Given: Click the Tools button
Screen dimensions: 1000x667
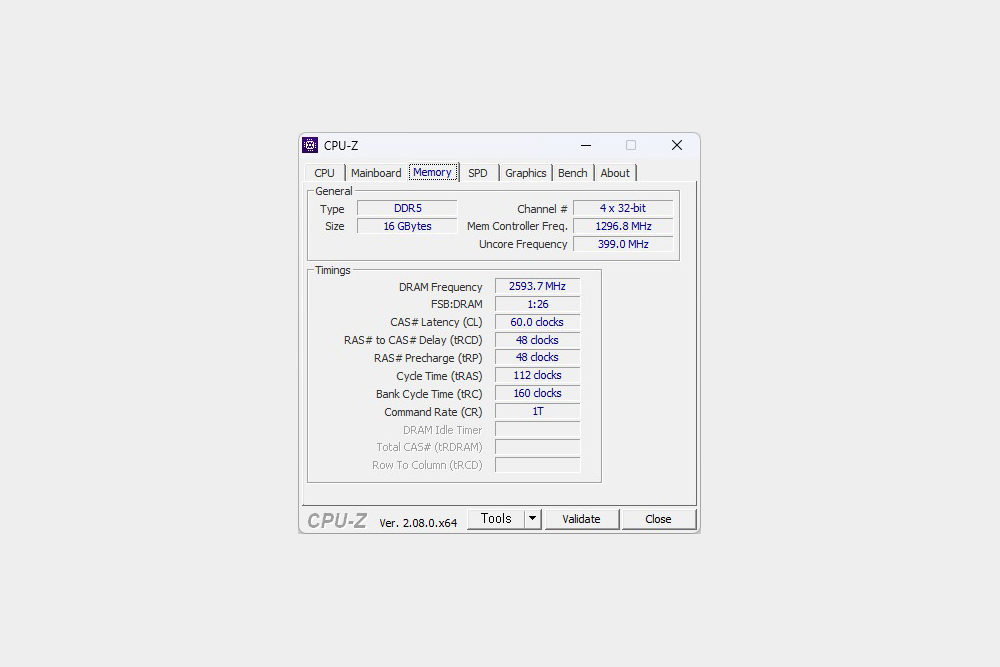Looking at the screenshot, I should [496, 519].
